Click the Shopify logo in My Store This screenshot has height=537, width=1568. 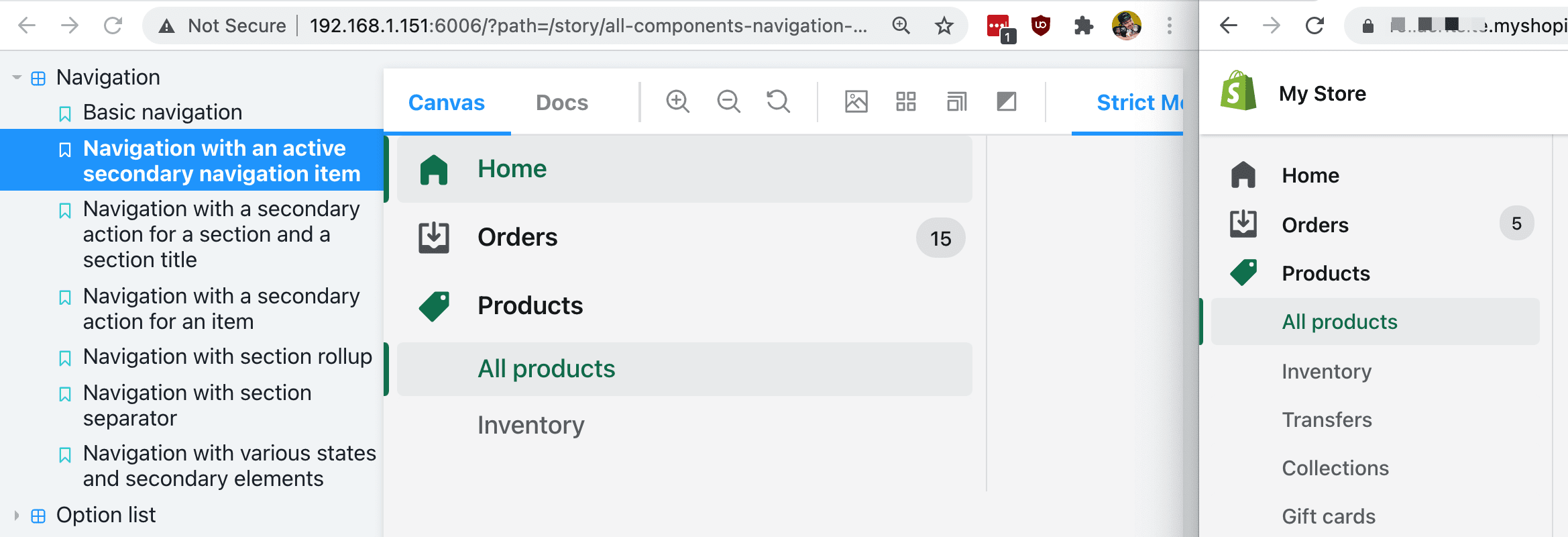1238,92
